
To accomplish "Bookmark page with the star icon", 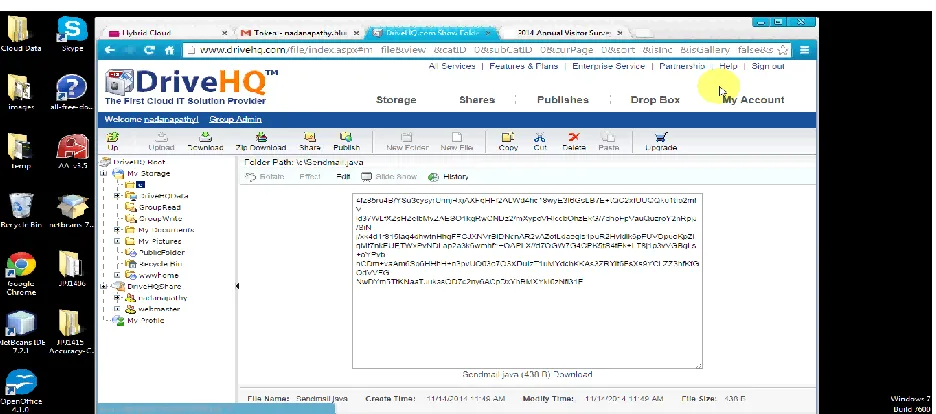I will point(783,50).
